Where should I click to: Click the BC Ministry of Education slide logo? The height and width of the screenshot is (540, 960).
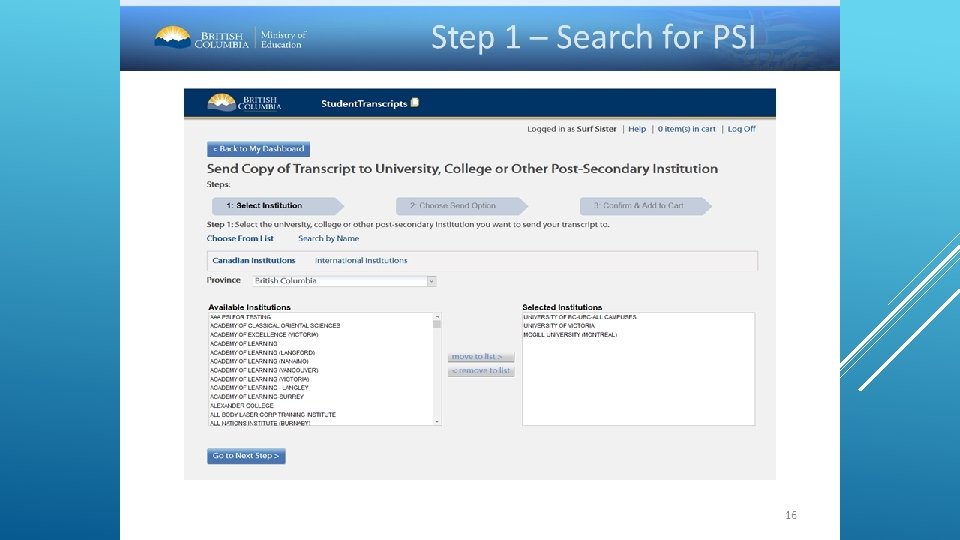(230, 38)
